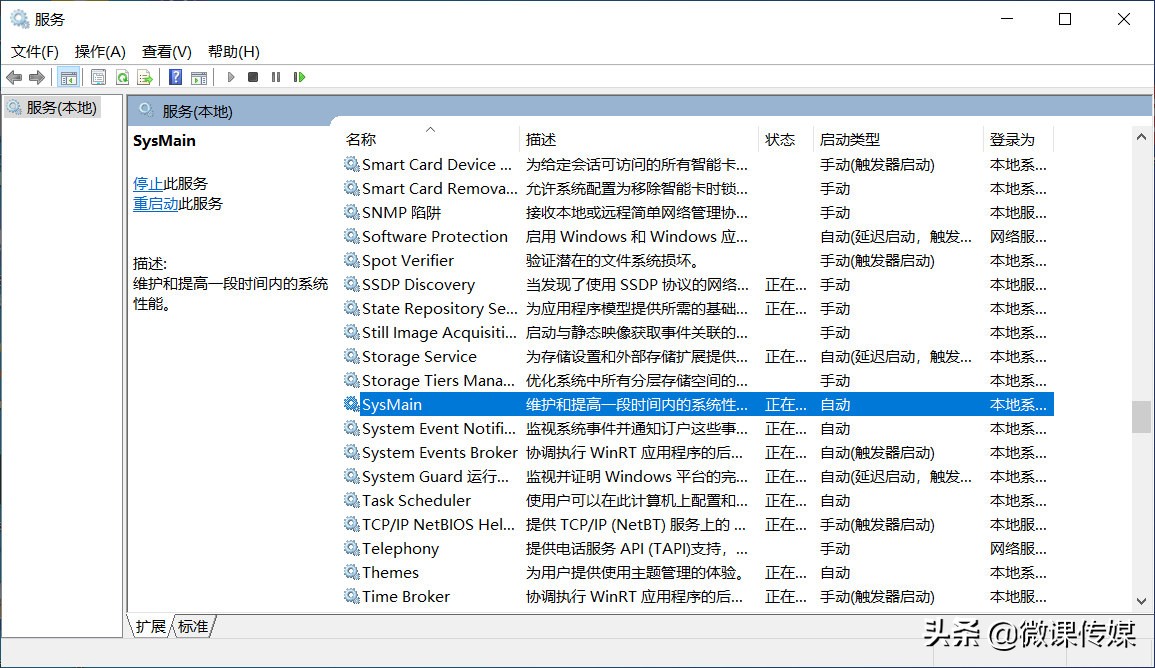Click the Start Service toolbar icon

pyautogui.click(x=231, y=77)
